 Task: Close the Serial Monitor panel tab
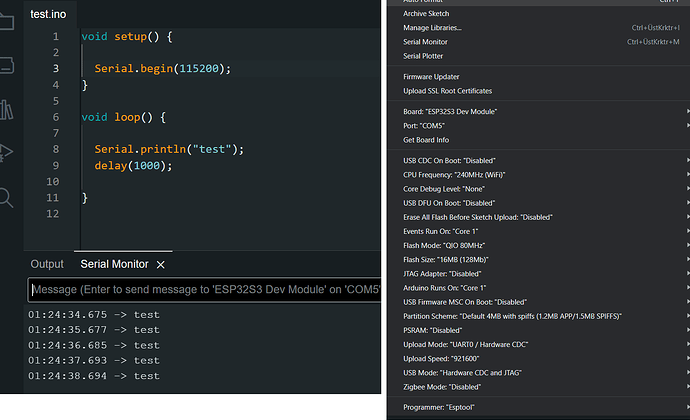pos(161,265)
